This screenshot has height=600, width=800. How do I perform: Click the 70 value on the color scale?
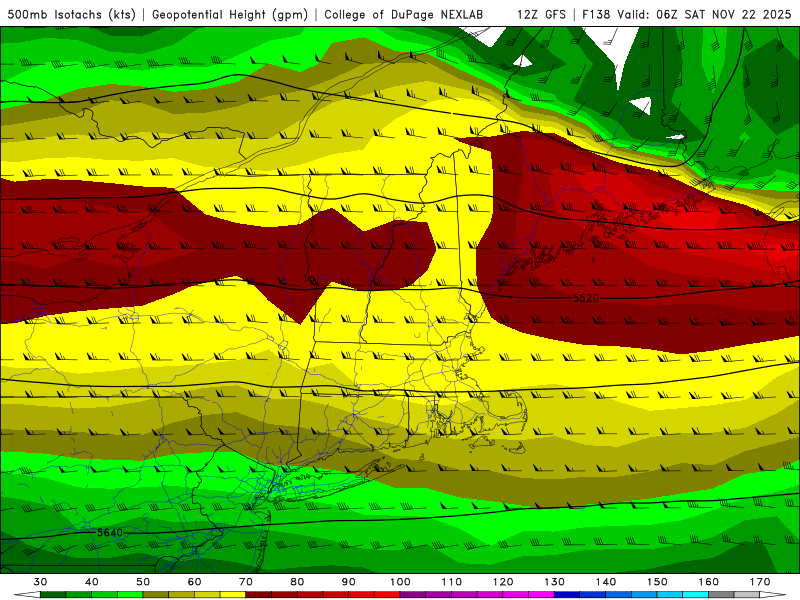click(x=246, y=582)
